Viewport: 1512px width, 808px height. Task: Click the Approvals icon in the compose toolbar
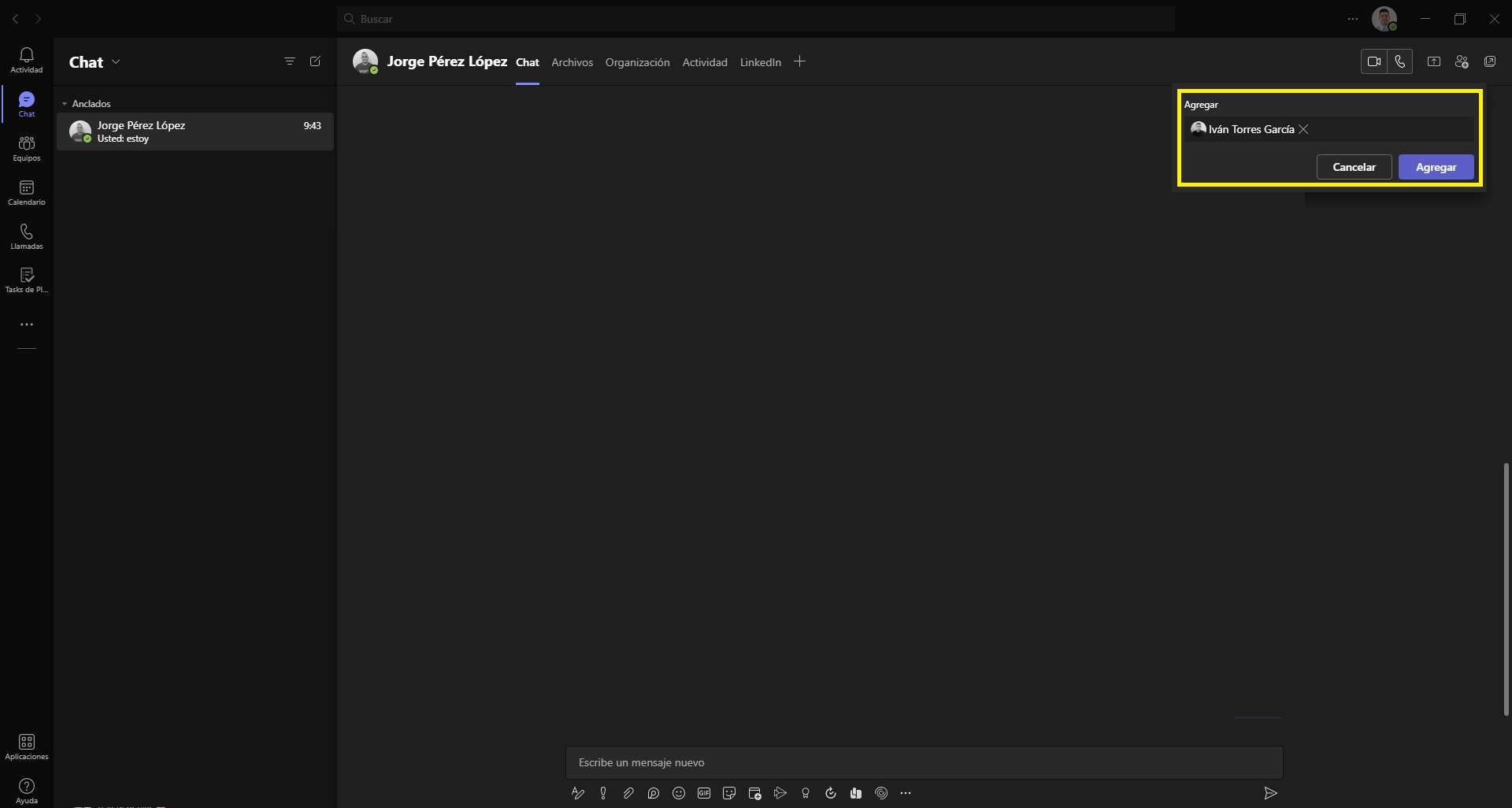coord(831,793)
